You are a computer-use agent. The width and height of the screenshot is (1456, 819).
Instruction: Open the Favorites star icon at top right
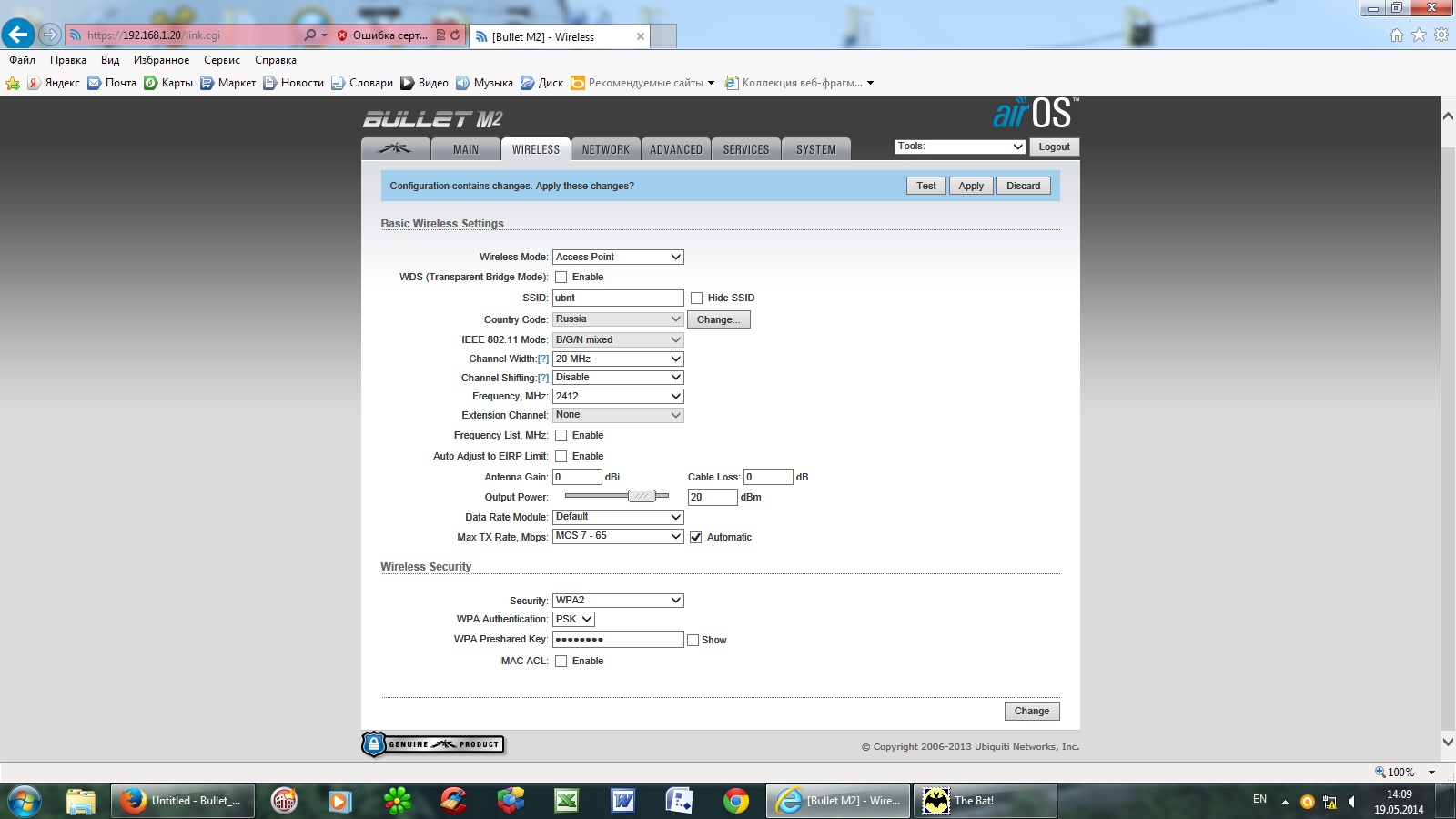click(x=1419, y=35)
